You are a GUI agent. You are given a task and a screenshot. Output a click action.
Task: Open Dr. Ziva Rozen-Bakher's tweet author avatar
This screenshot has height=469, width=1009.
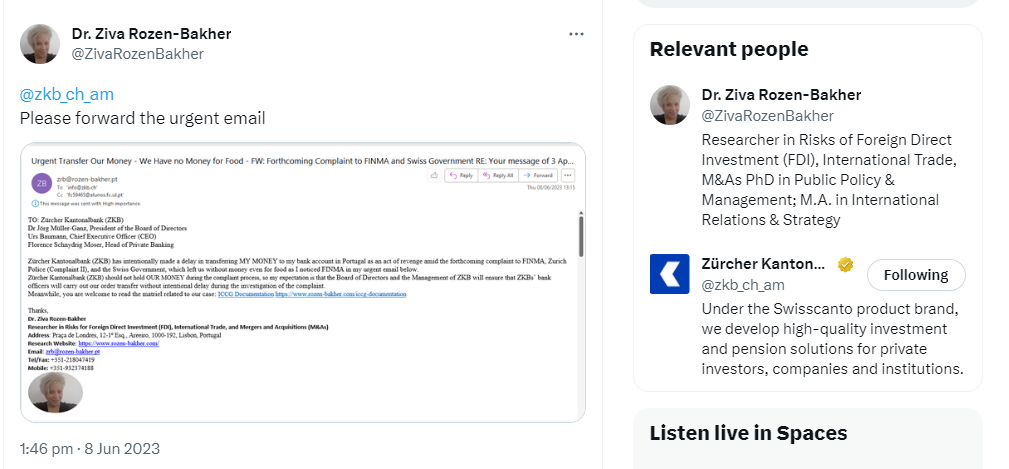[40, 44]
